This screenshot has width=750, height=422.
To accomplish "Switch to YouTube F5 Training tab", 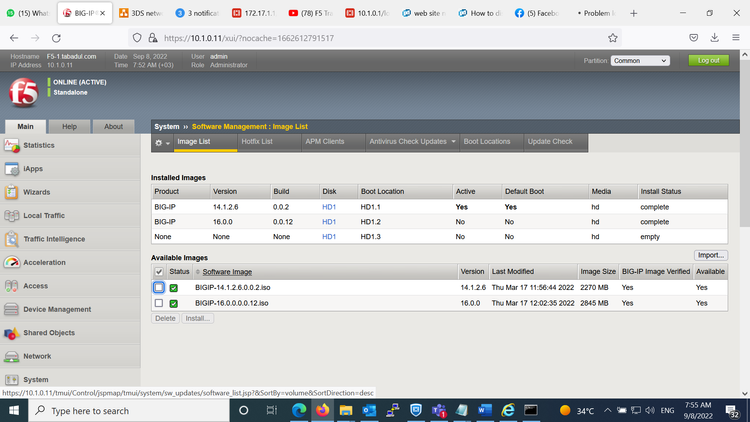I will tap(311, 13).
